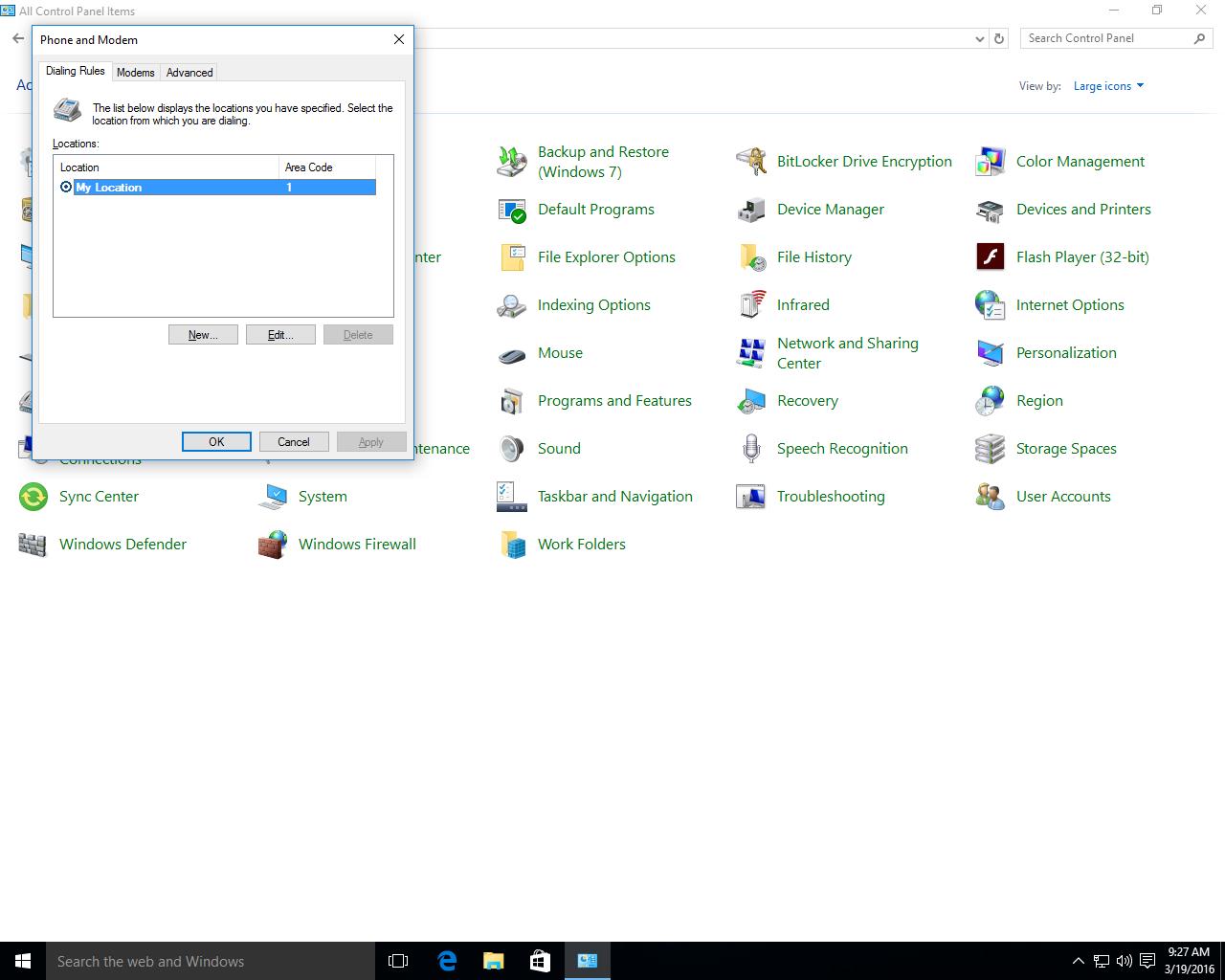This screenshot has width=1225, height=980.
Task: Switch to the Advanced tab
Action: click(189, 73)
